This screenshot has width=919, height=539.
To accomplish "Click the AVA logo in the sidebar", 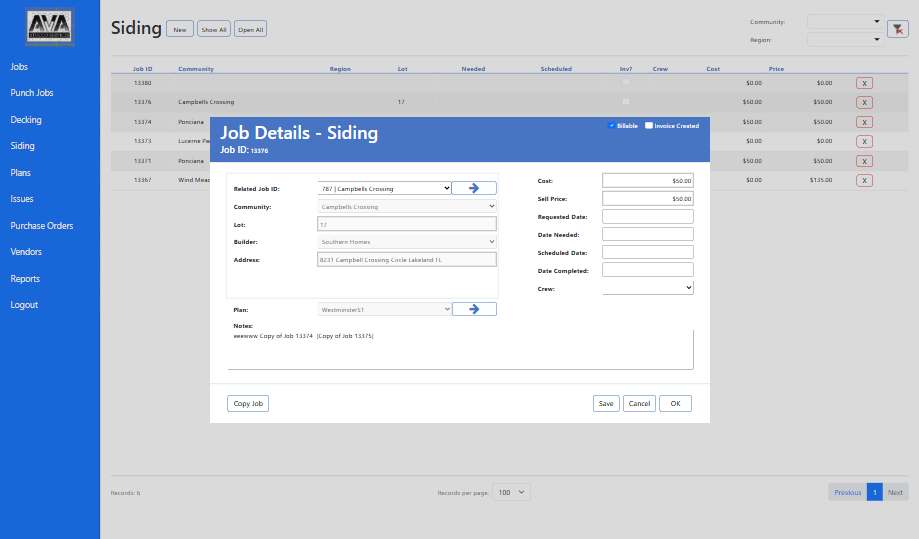I will point(50,29).
